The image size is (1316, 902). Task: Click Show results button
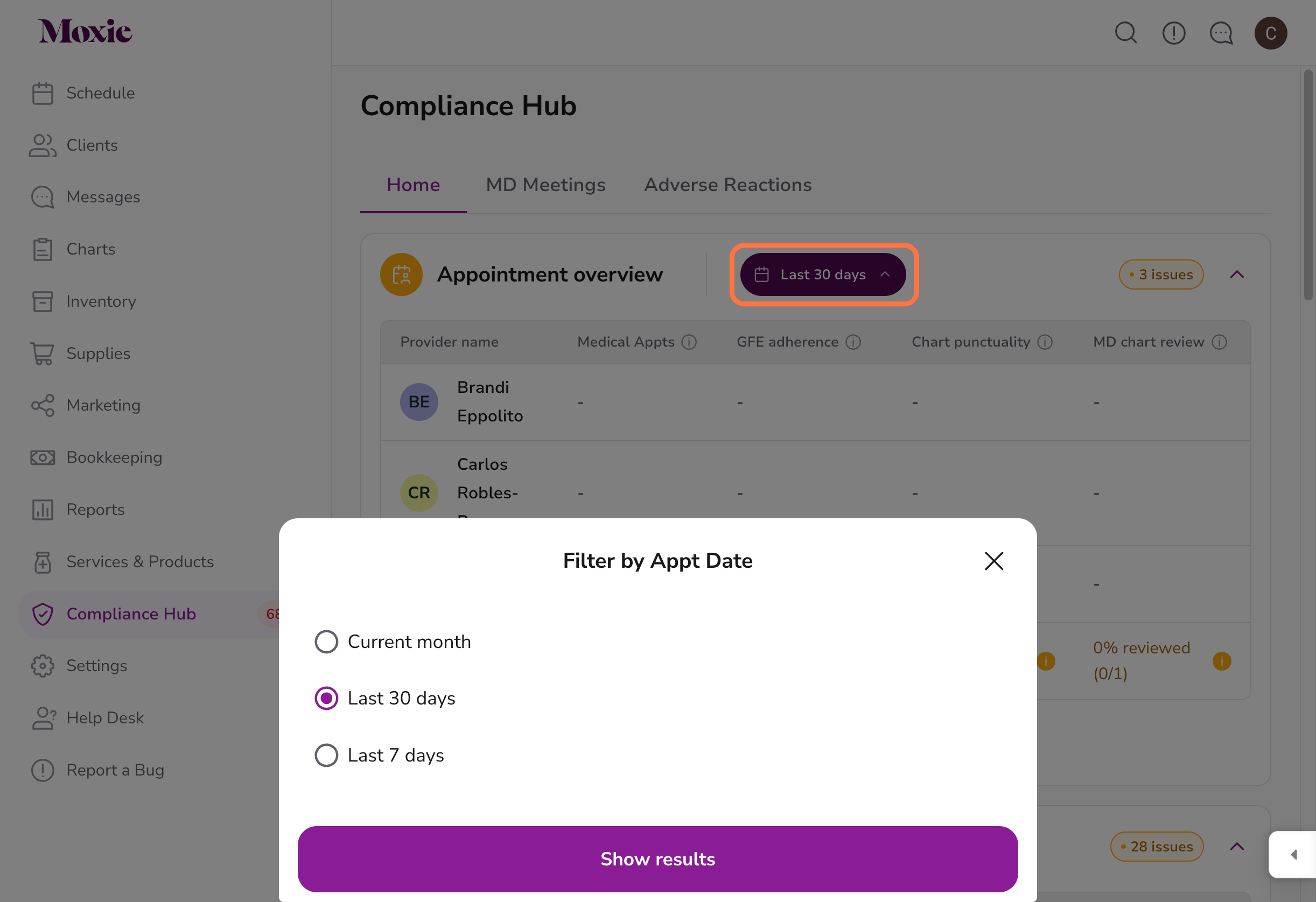[658, 858]
